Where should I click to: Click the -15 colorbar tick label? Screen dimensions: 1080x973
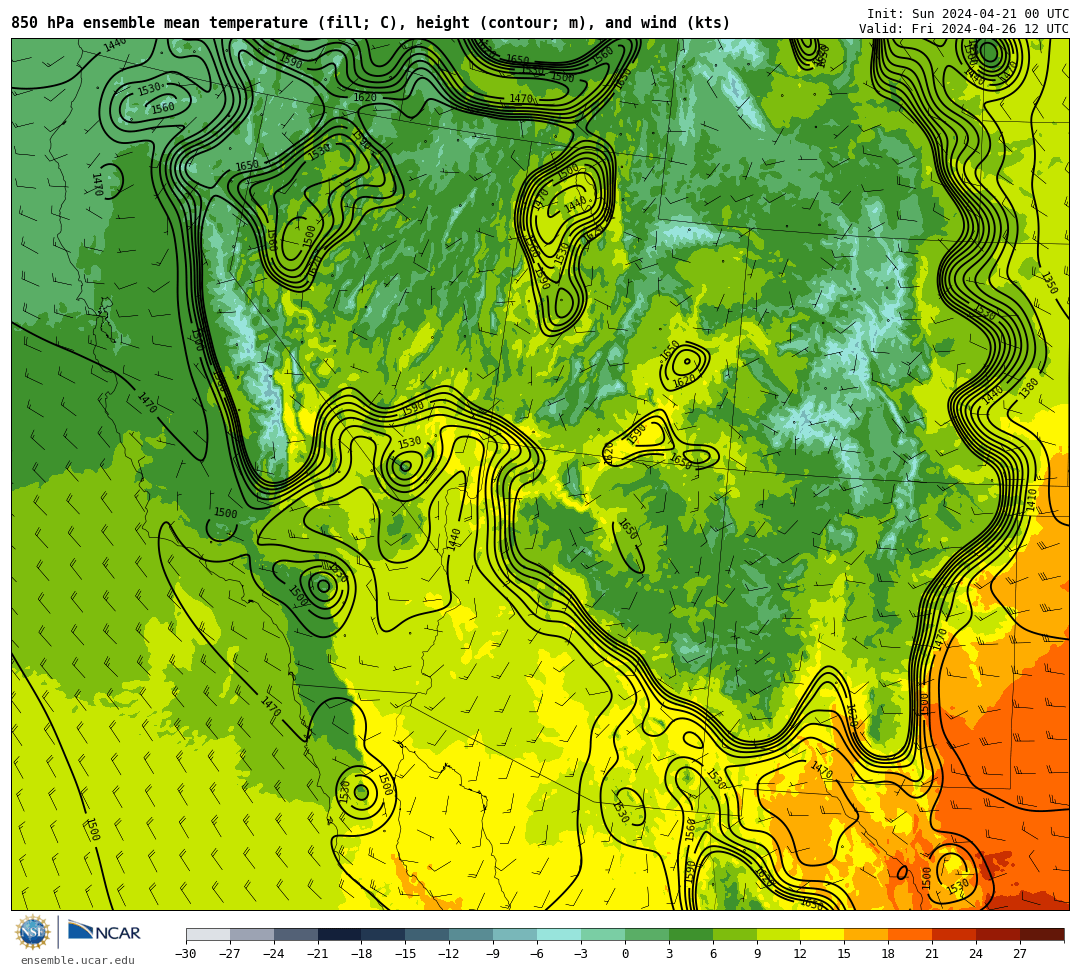(406, 954)
